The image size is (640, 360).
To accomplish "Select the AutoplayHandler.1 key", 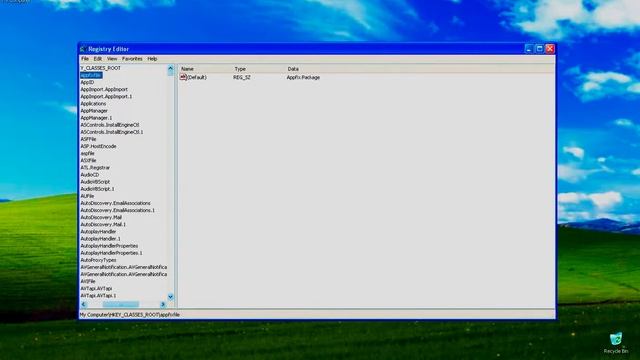I will tap(100, 238).
